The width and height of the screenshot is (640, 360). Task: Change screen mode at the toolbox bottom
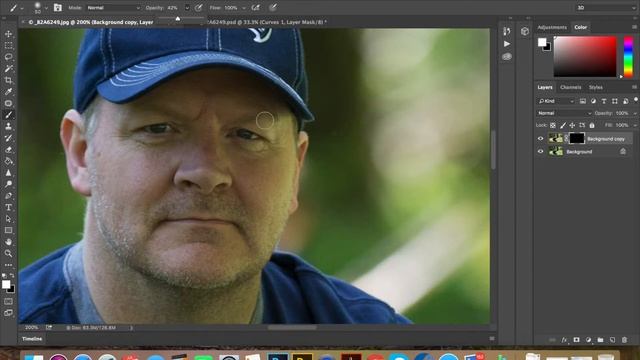click(x=8, y=313)
